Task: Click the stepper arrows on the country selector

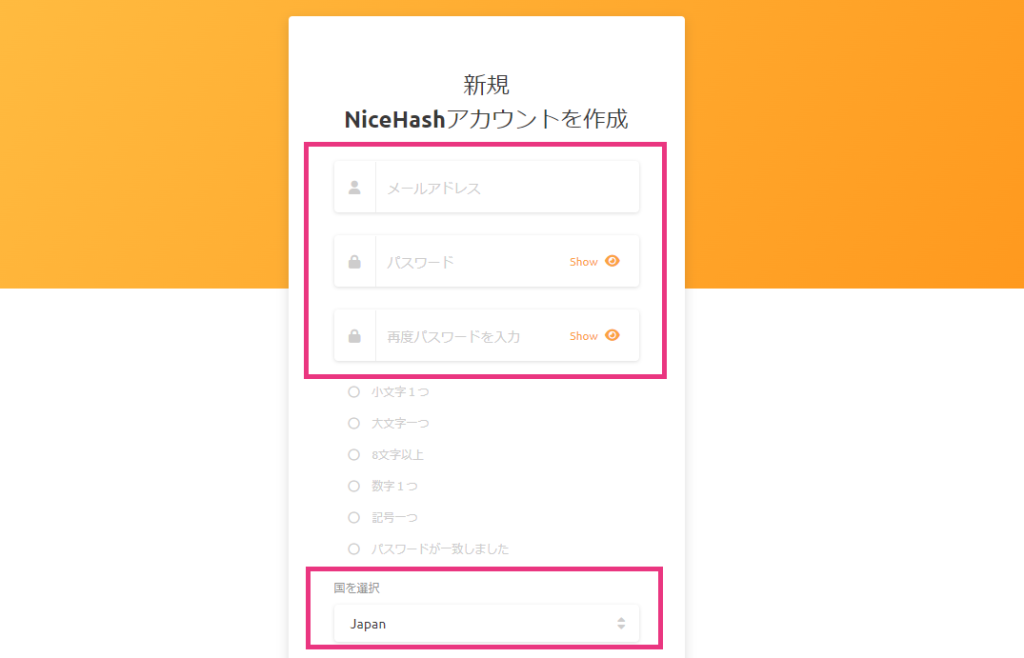Action: click(x=622, y=623)
